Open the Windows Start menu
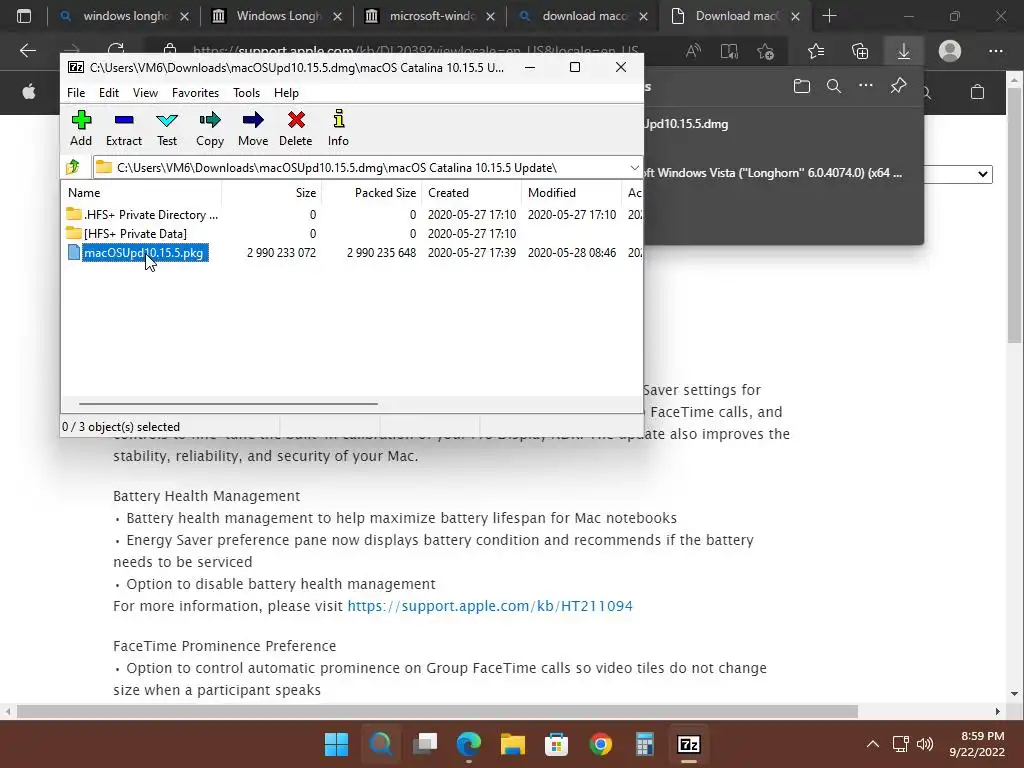The width and height of the screenshot is (1024, 768). tap(336, 744)
